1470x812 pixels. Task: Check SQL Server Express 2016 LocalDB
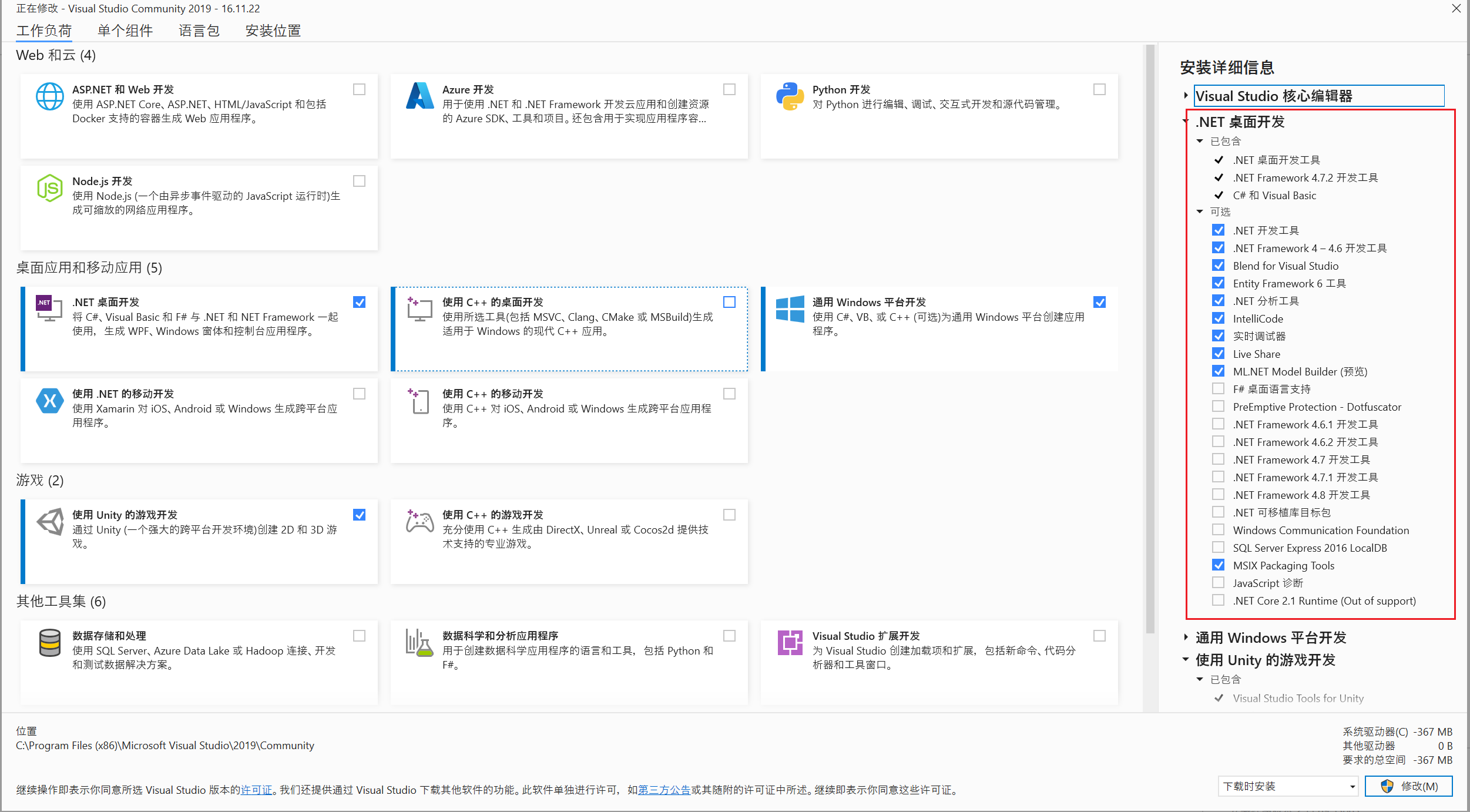1219,547
